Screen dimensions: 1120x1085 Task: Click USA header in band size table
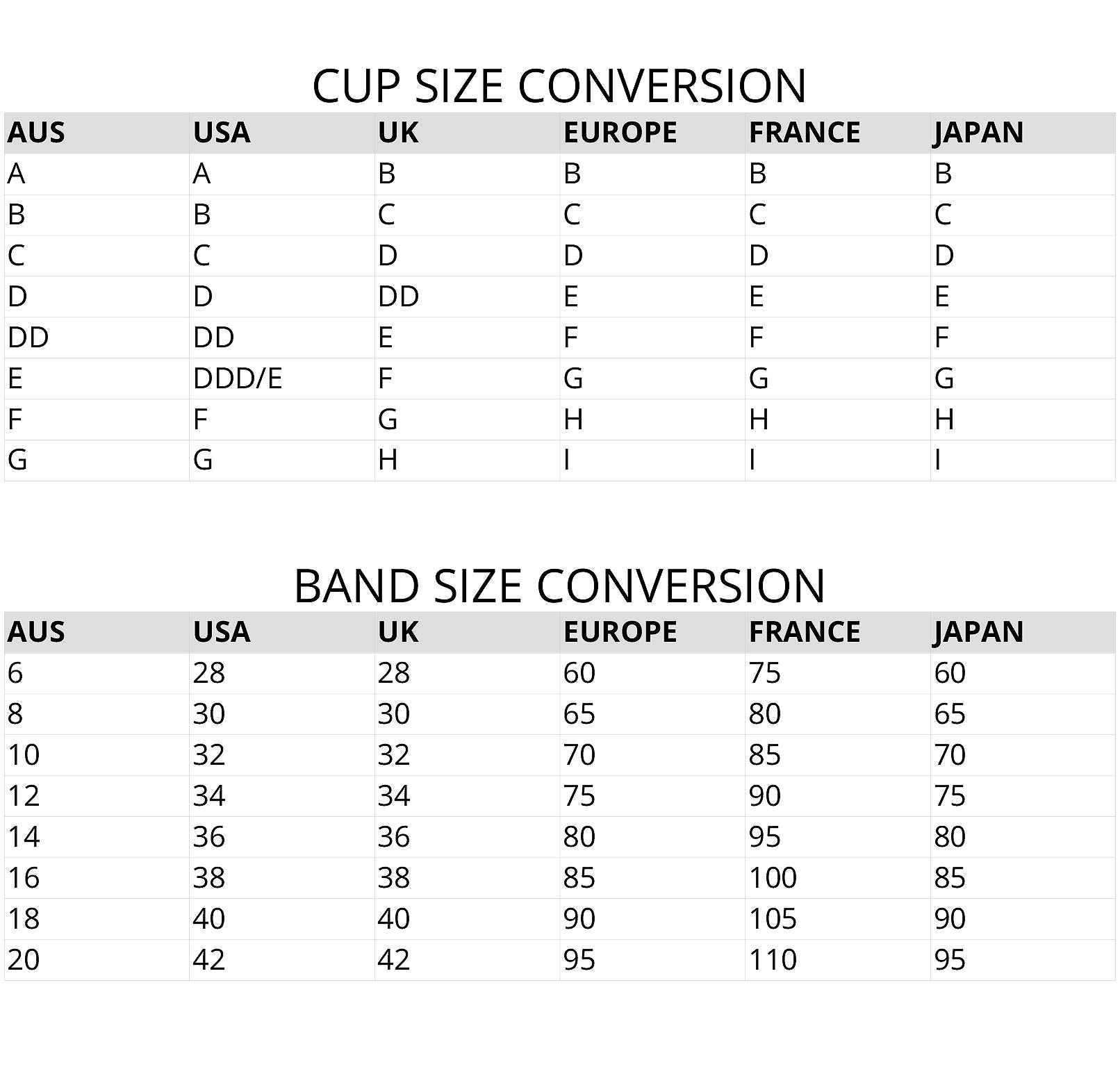(x=222, y=632)
